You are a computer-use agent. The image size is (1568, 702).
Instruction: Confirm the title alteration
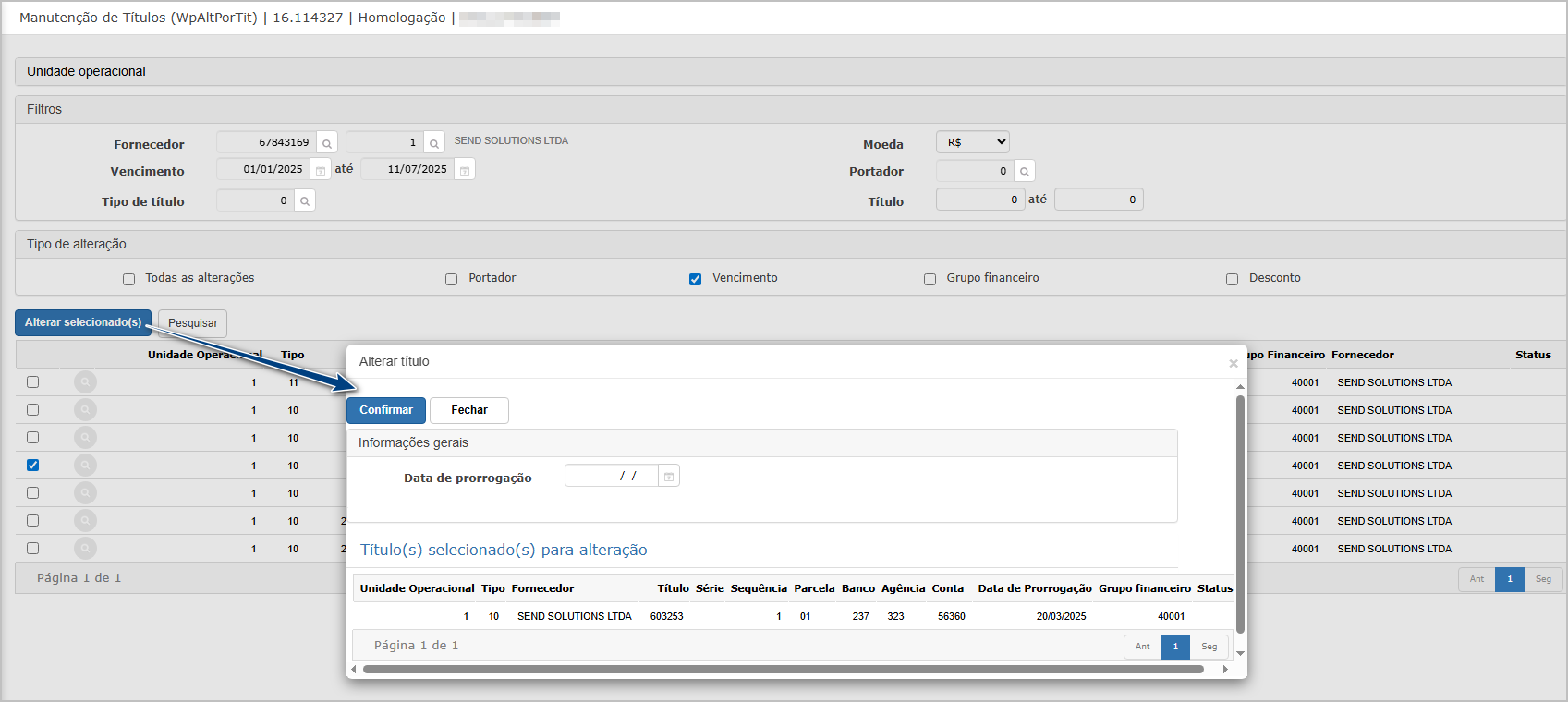[386, 410]
